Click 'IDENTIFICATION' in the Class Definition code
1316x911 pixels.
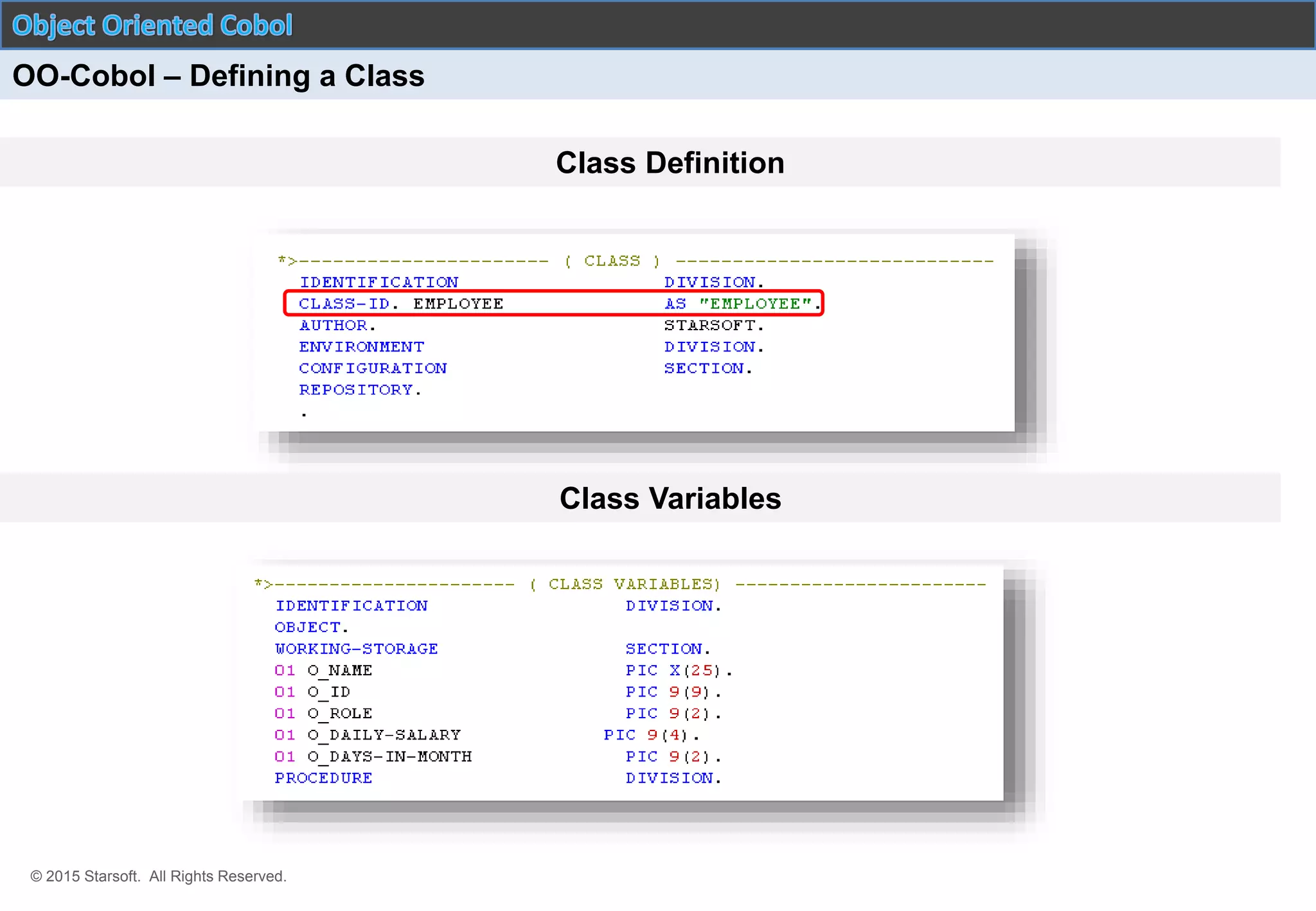coord(379,283)
